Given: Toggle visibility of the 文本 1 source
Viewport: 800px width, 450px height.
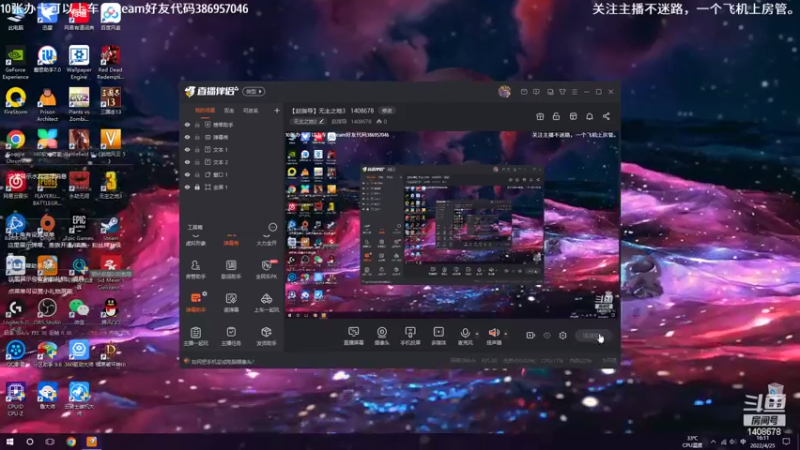Looking at the screenshot, I should coord(187,149).
